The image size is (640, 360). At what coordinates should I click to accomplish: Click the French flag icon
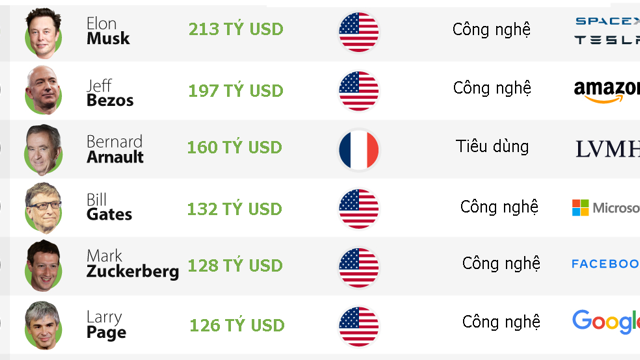(359, 149)
